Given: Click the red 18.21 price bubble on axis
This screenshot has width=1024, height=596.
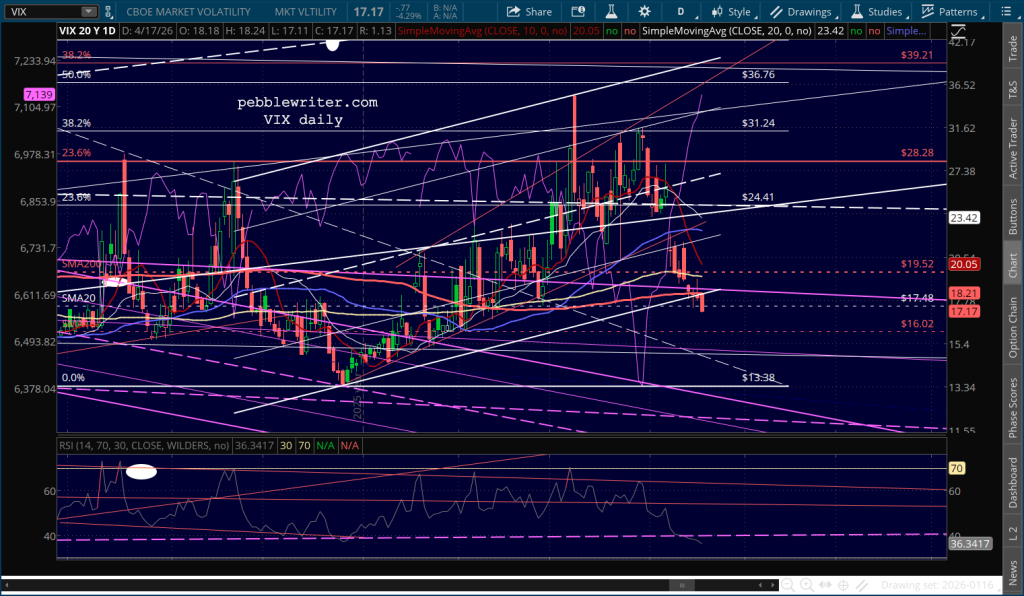Looking at the screenshot, I should [x=964, y=294].
